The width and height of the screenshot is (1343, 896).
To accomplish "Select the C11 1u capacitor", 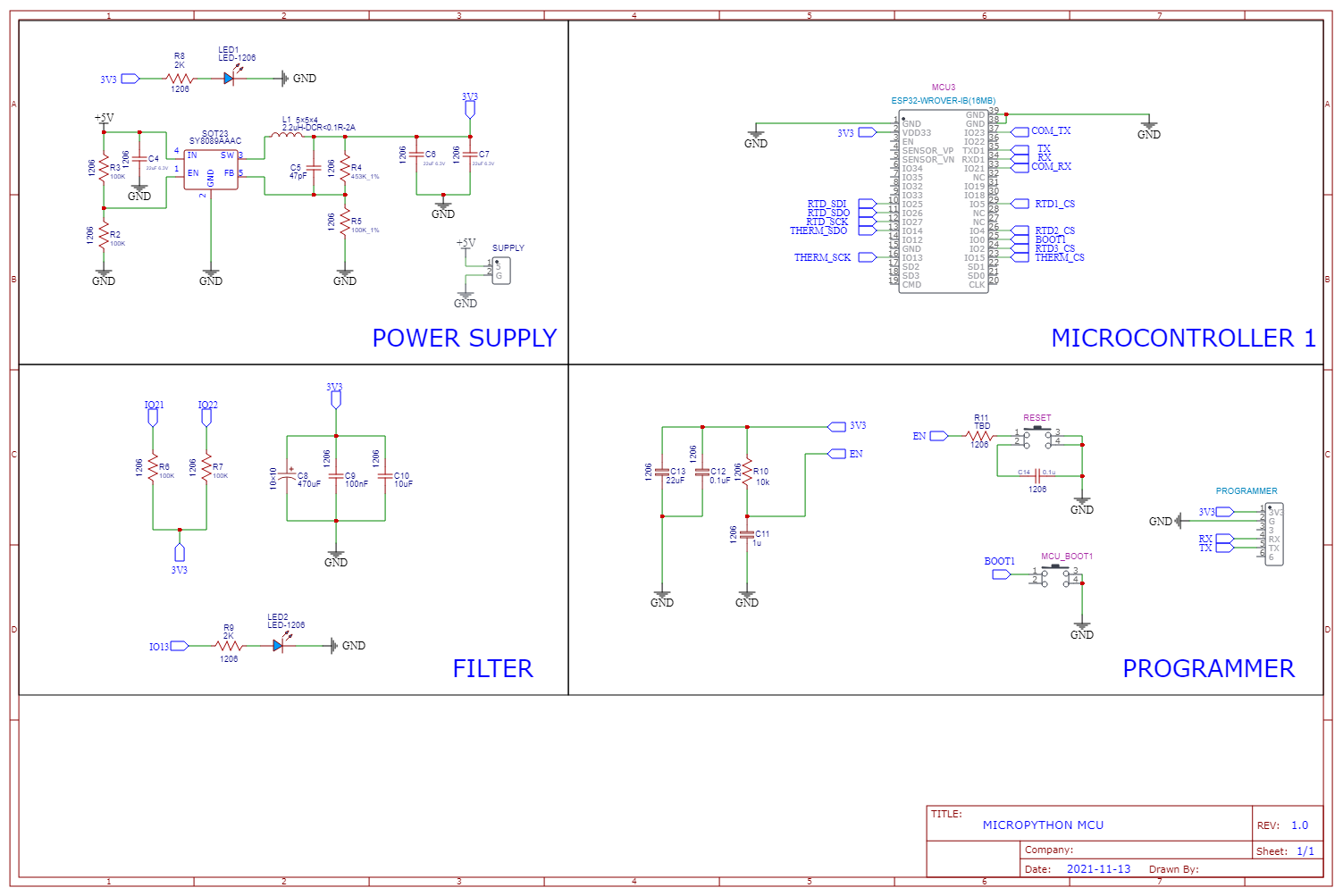I will 747,534.
